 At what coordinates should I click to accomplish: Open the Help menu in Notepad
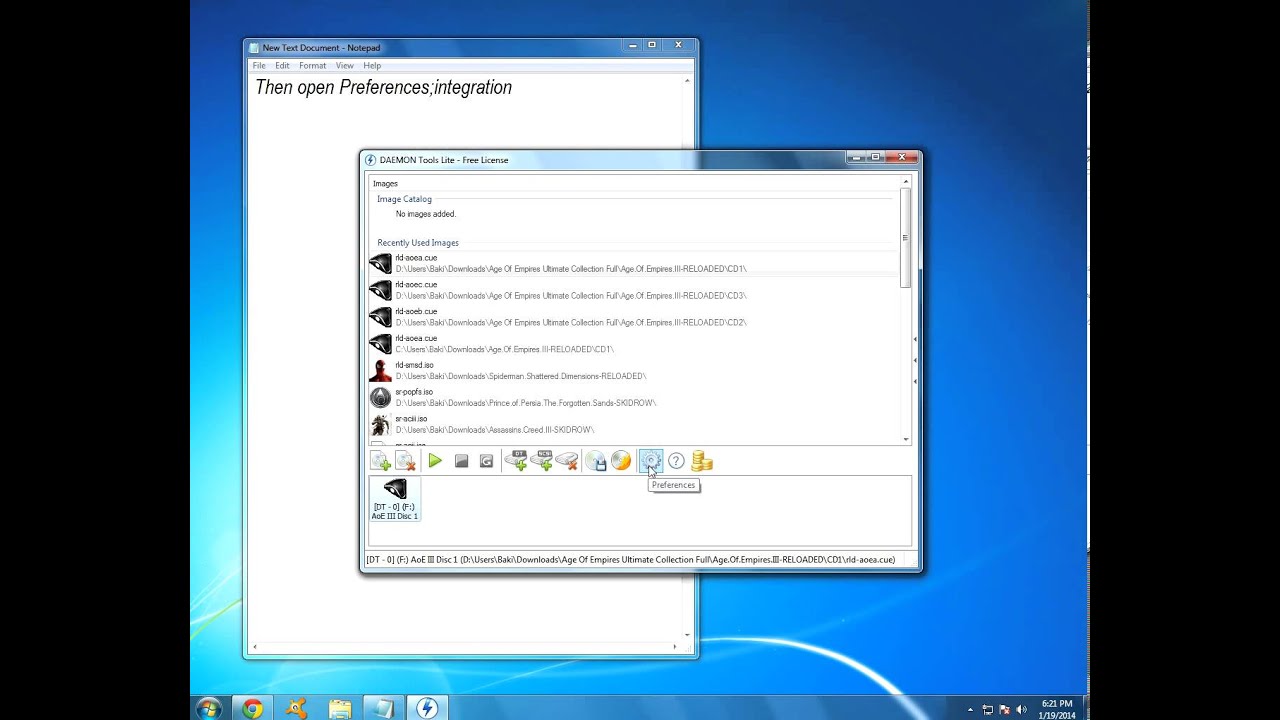pyautogui.click(x=372, y=65)
